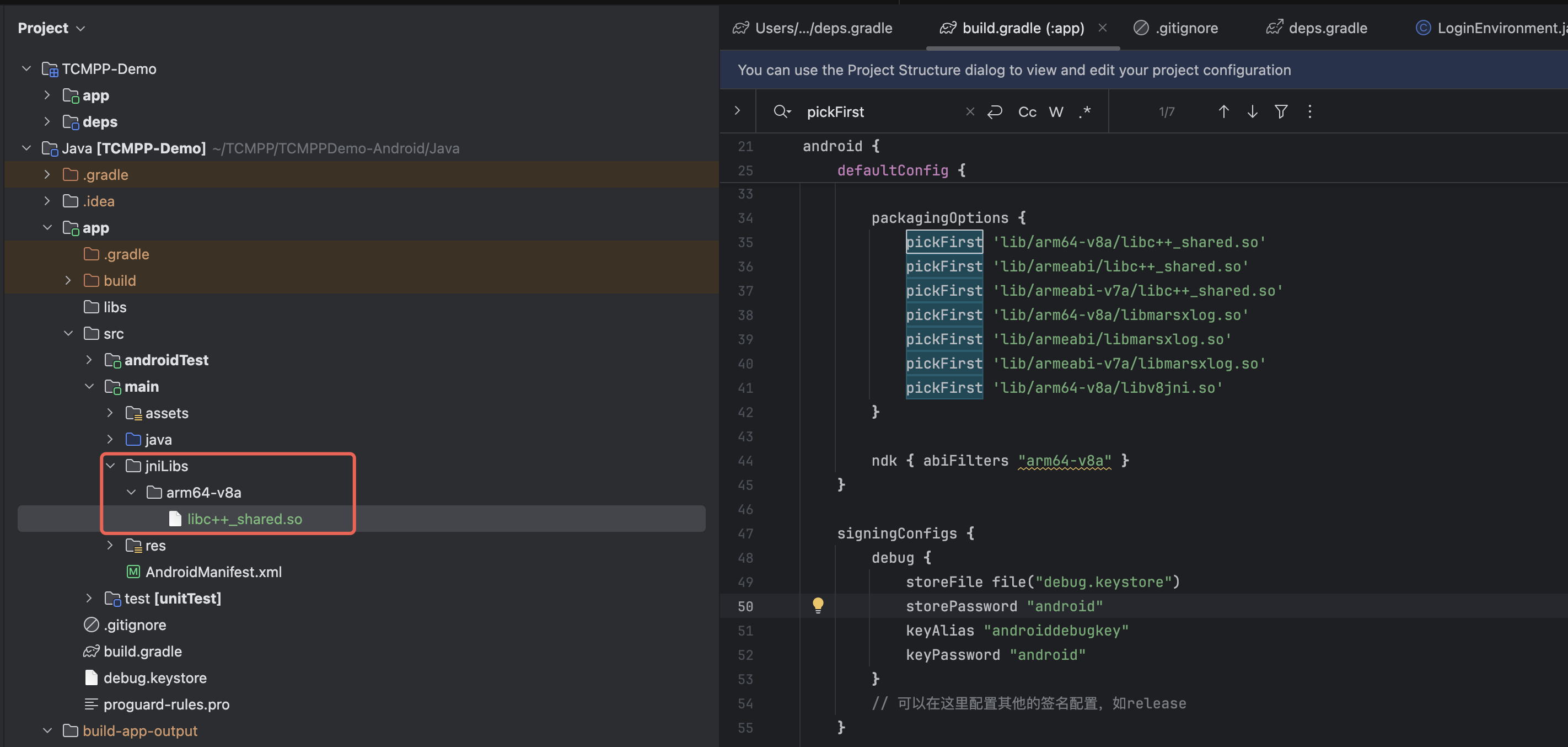Collapse the jniLibs folder
Viewport: 1568px width, 747px height.
[x=110, y=466]
